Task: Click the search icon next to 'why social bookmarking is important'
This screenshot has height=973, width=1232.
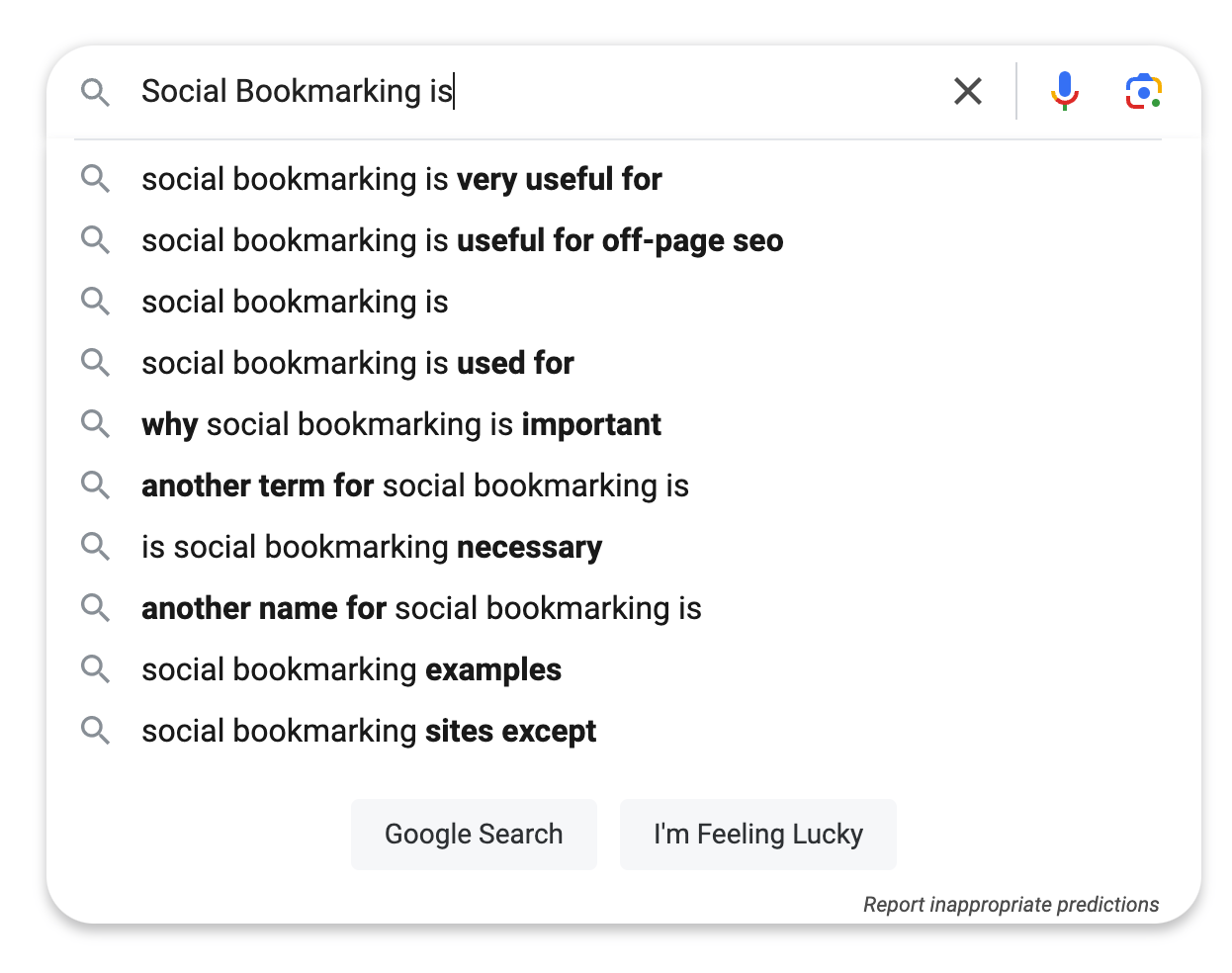Action: (96, 424)
